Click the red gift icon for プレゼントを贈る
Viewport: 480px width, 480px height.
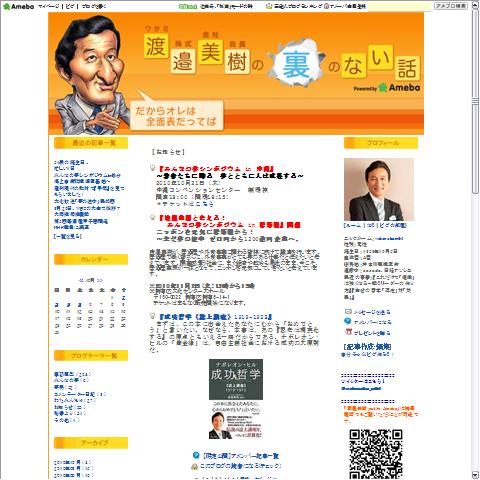click(348, 332)
